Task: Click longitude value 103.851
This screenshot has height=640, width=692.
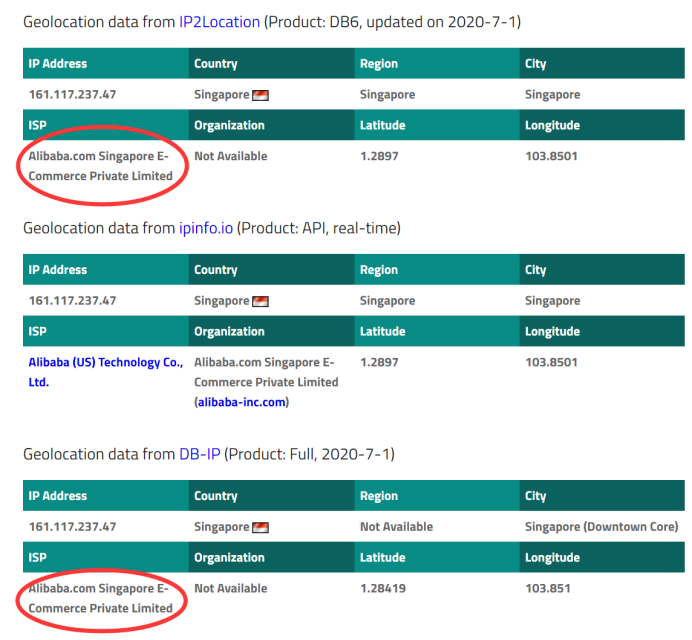Action: 548,588
